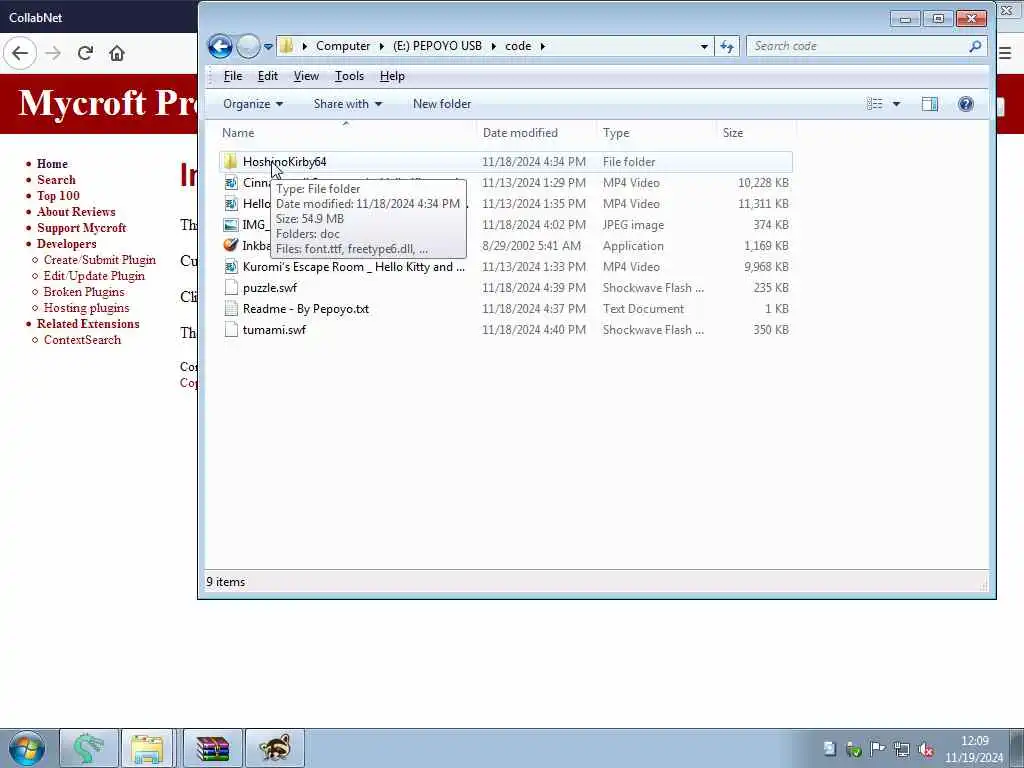Screen dimensions: 1024x768
Task: Click the Change your view icon
Action: pyautogui.click(x=874, y=104)
